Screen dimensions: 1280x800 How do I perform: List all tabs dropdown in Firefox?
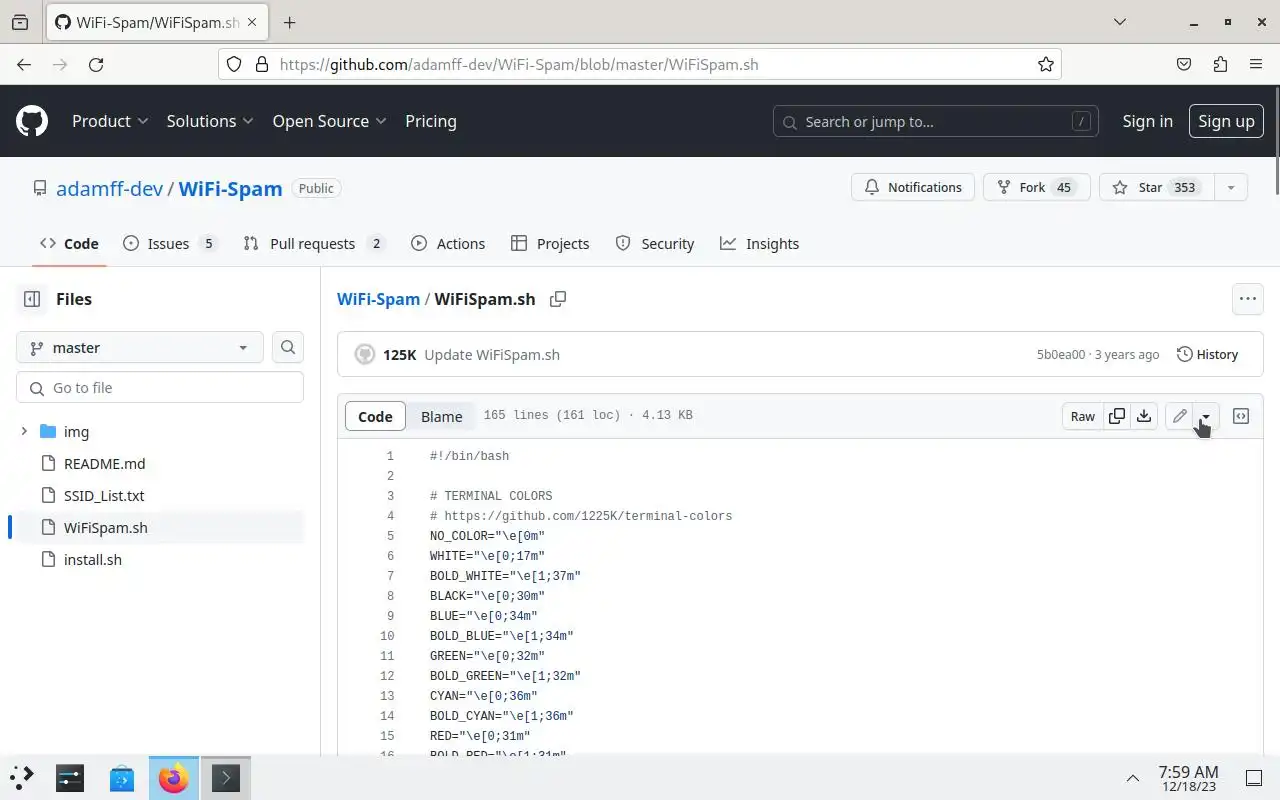click(x=1120, y=22)
